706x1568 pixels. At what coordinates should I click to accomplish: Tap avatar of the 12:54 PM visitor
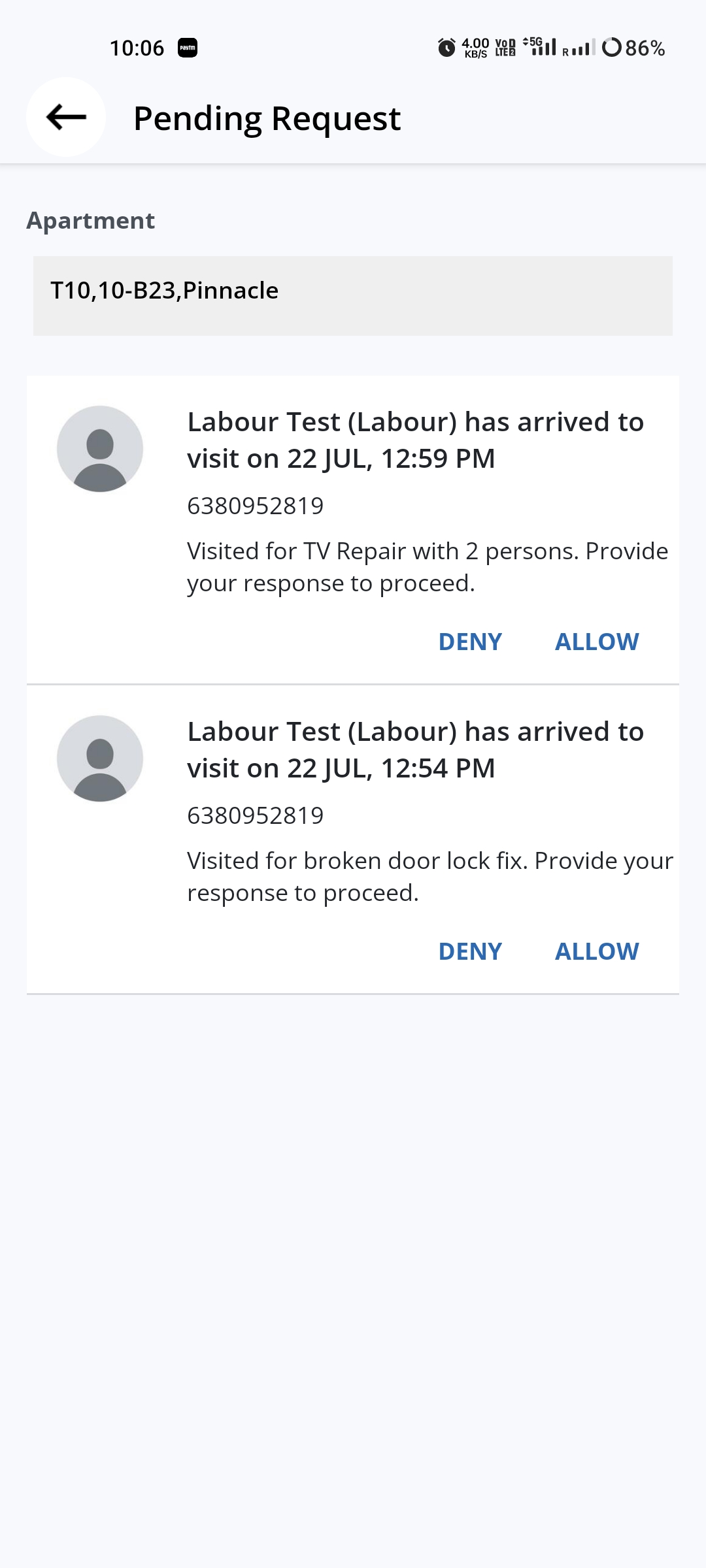100,759
